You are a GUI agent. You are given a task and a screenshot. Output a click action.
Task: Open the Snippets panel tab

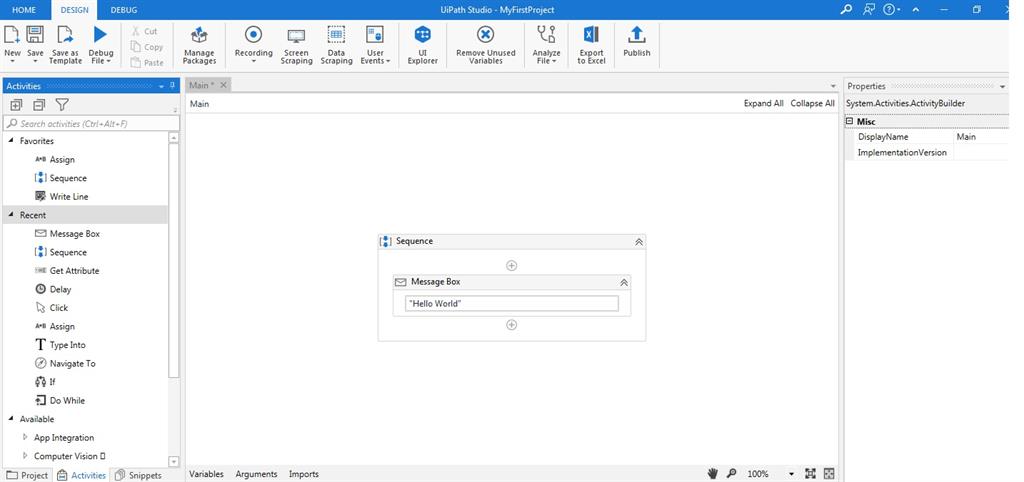pyautogui.click(x=138, y=475)
